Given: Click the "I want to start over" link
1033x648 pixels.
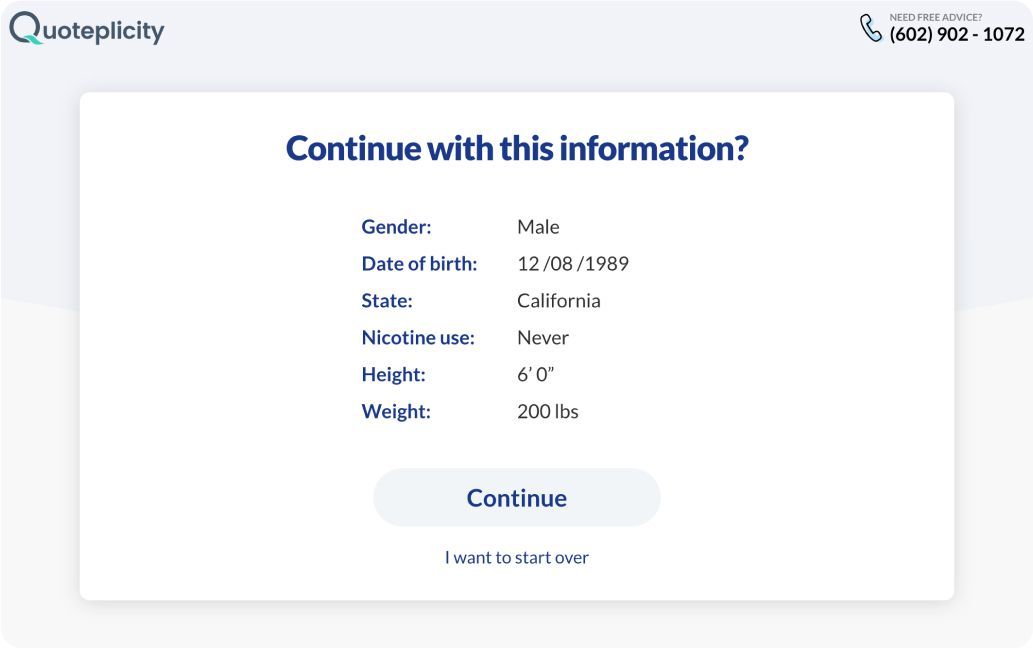Looking at the screenshot, I should (x=516, y=557).
